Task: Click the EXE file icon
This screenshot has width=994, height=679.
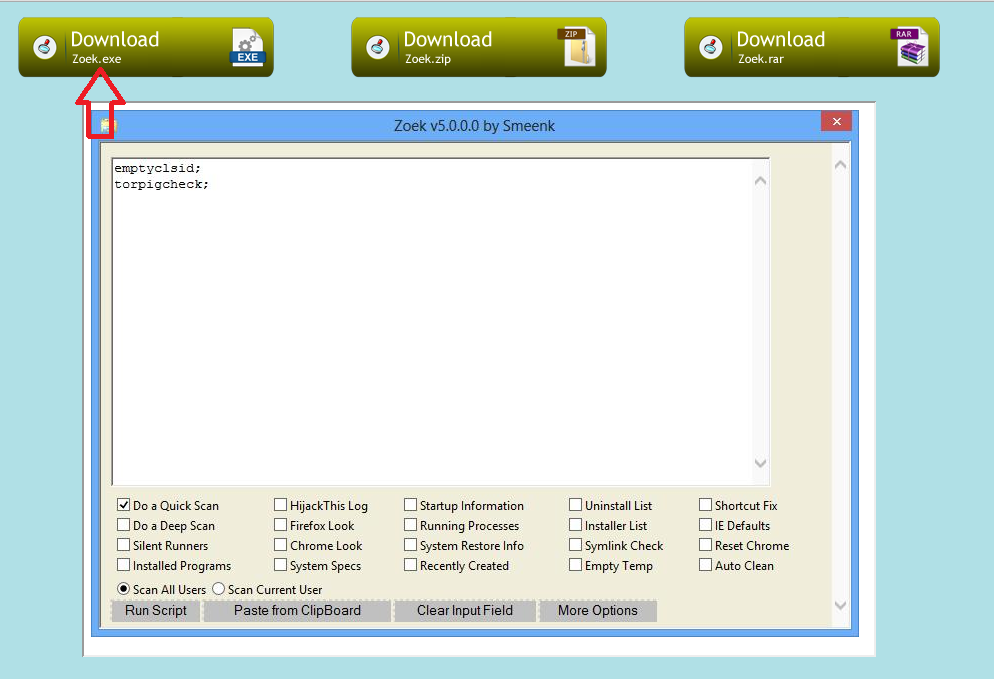Action: [x=247, y=48]
